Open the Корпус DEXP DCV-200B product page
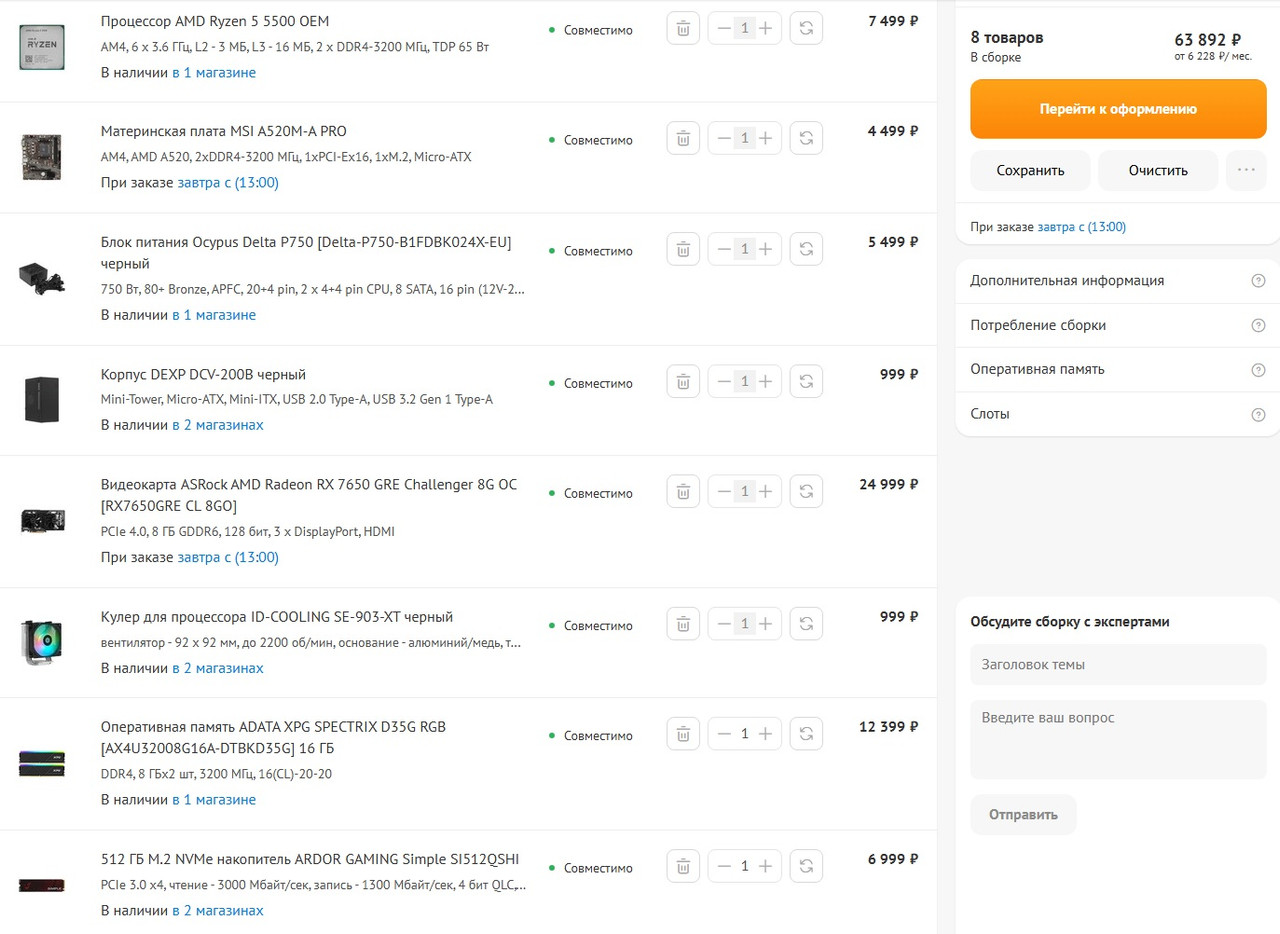This screenshot has width=1280, height=934. (x=203, y=374)
